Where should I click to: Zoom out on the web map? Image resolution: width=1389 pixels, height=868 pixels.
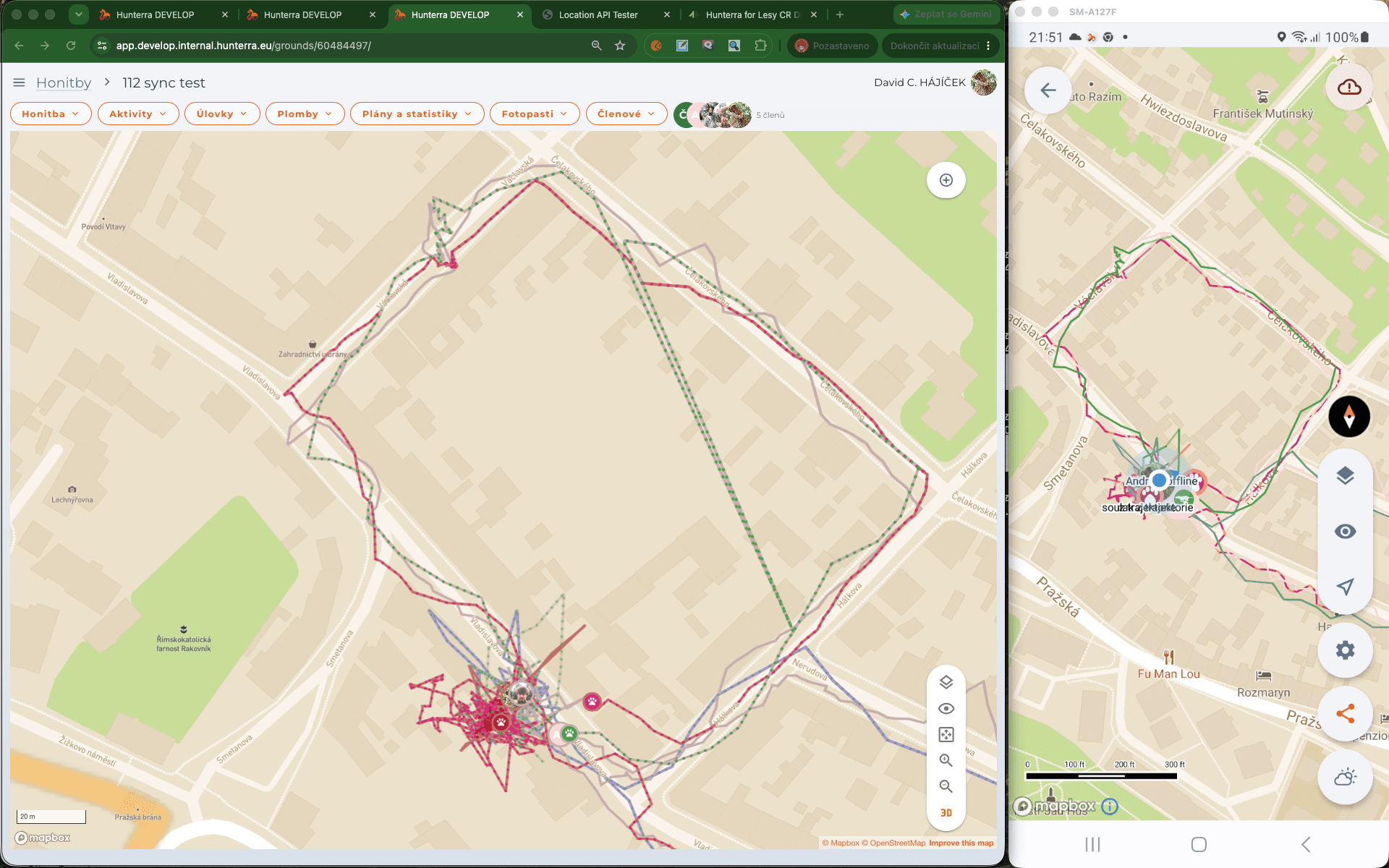946,786
